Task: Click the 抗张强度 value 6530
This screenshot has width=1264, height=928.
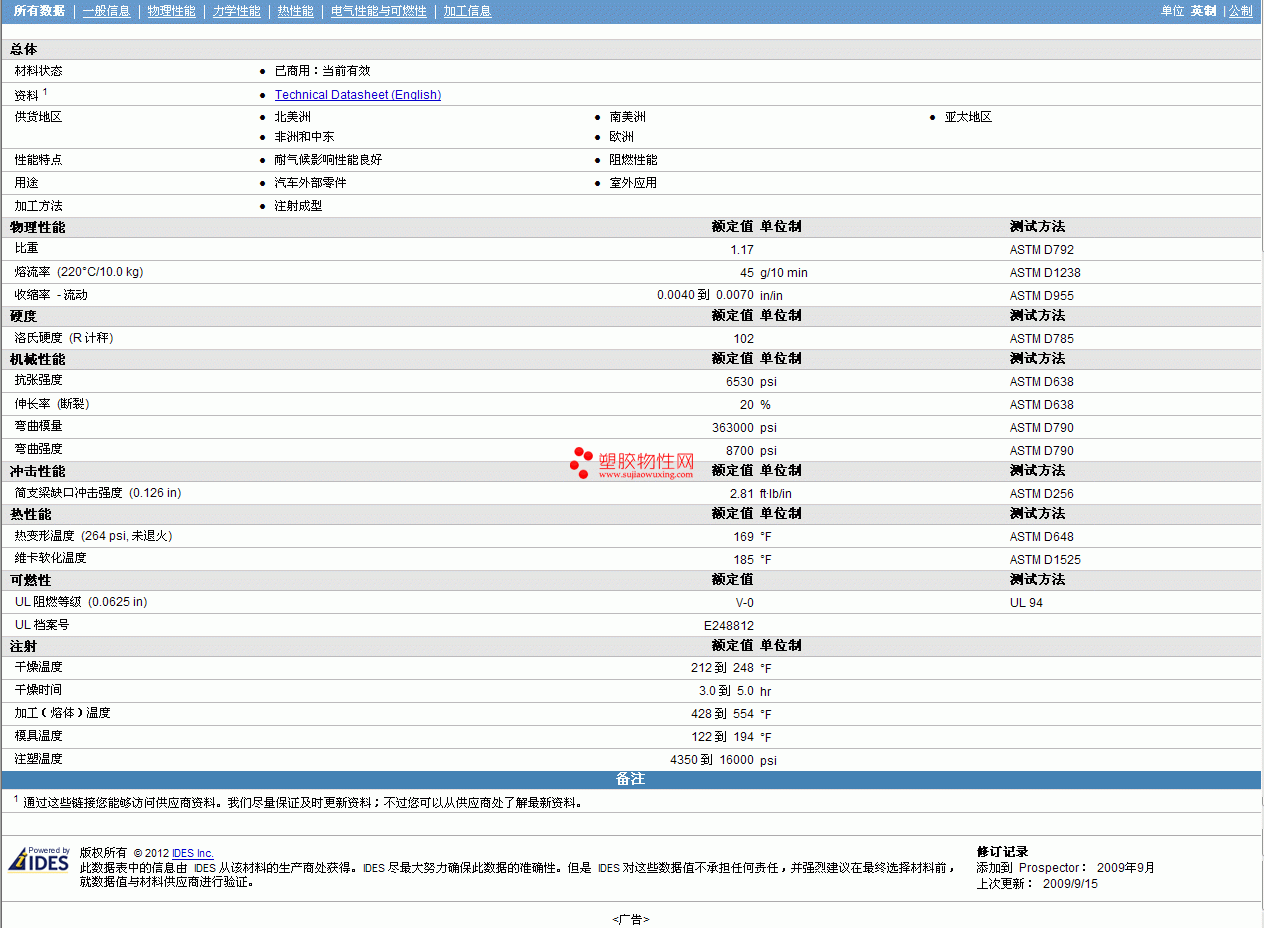Action: (740, 382)
